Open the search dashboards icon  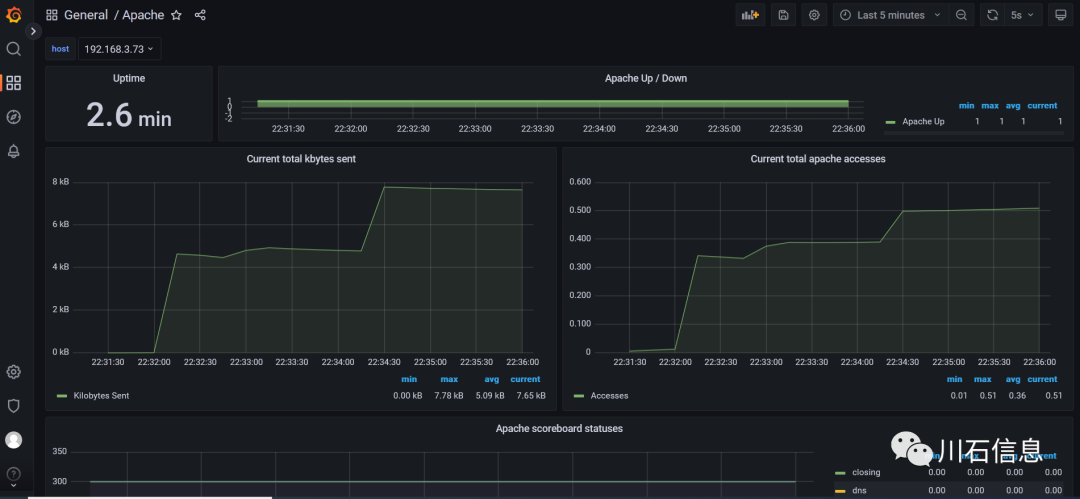[14, 49]
